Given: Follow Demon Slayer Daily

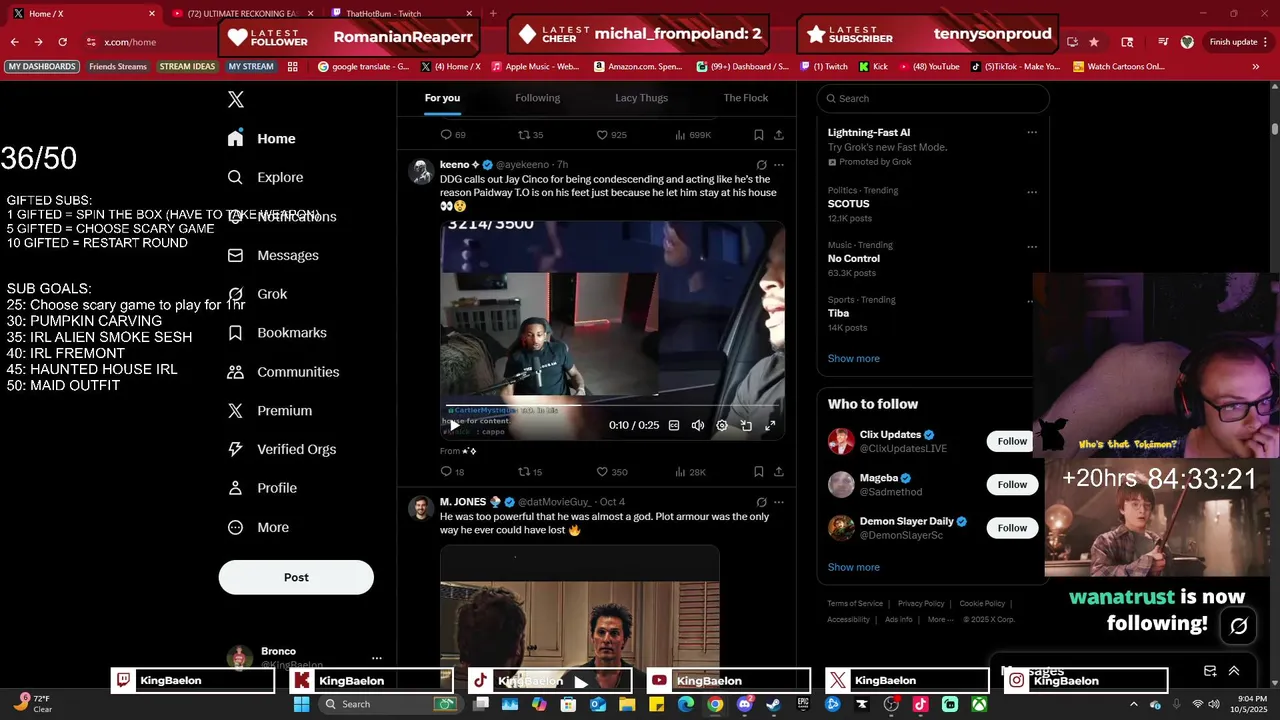Looking at the screenshot, I should pyautogui.click(x=1012, y=528).
